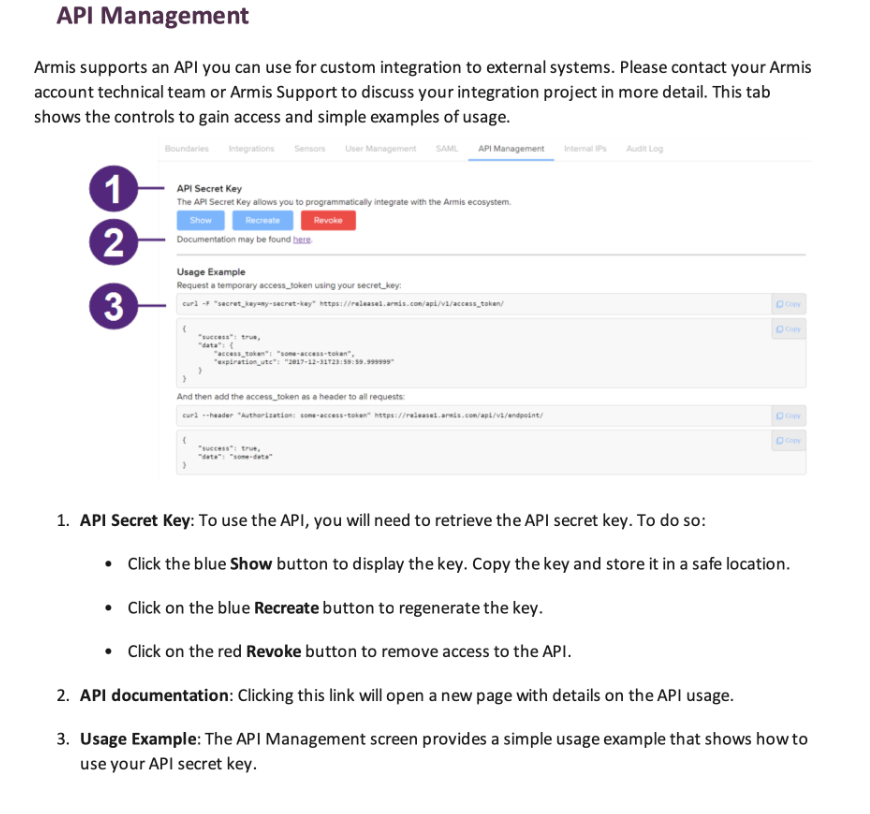Switch to the Internal IPs tab

click(x=585, y=149)
